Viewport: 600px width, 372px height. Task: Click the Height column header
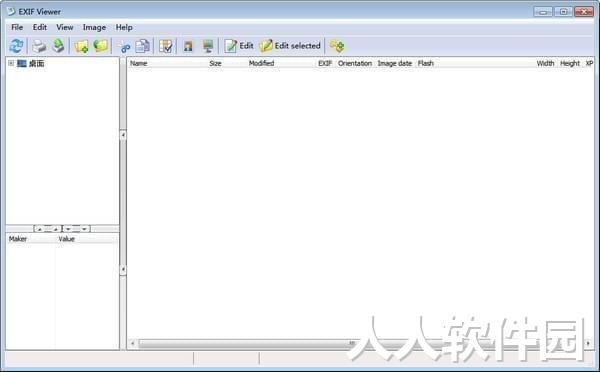(570, 63)
